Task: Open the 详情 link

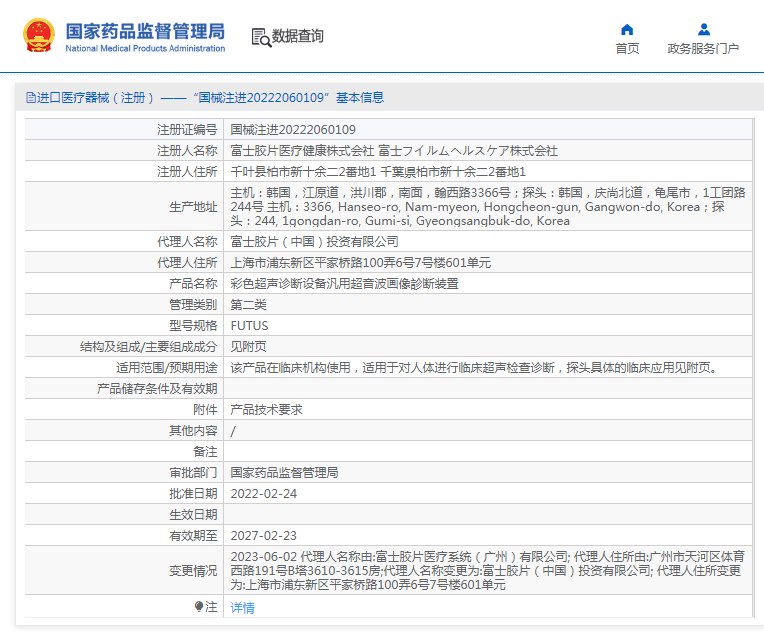Action: point(242,608)
